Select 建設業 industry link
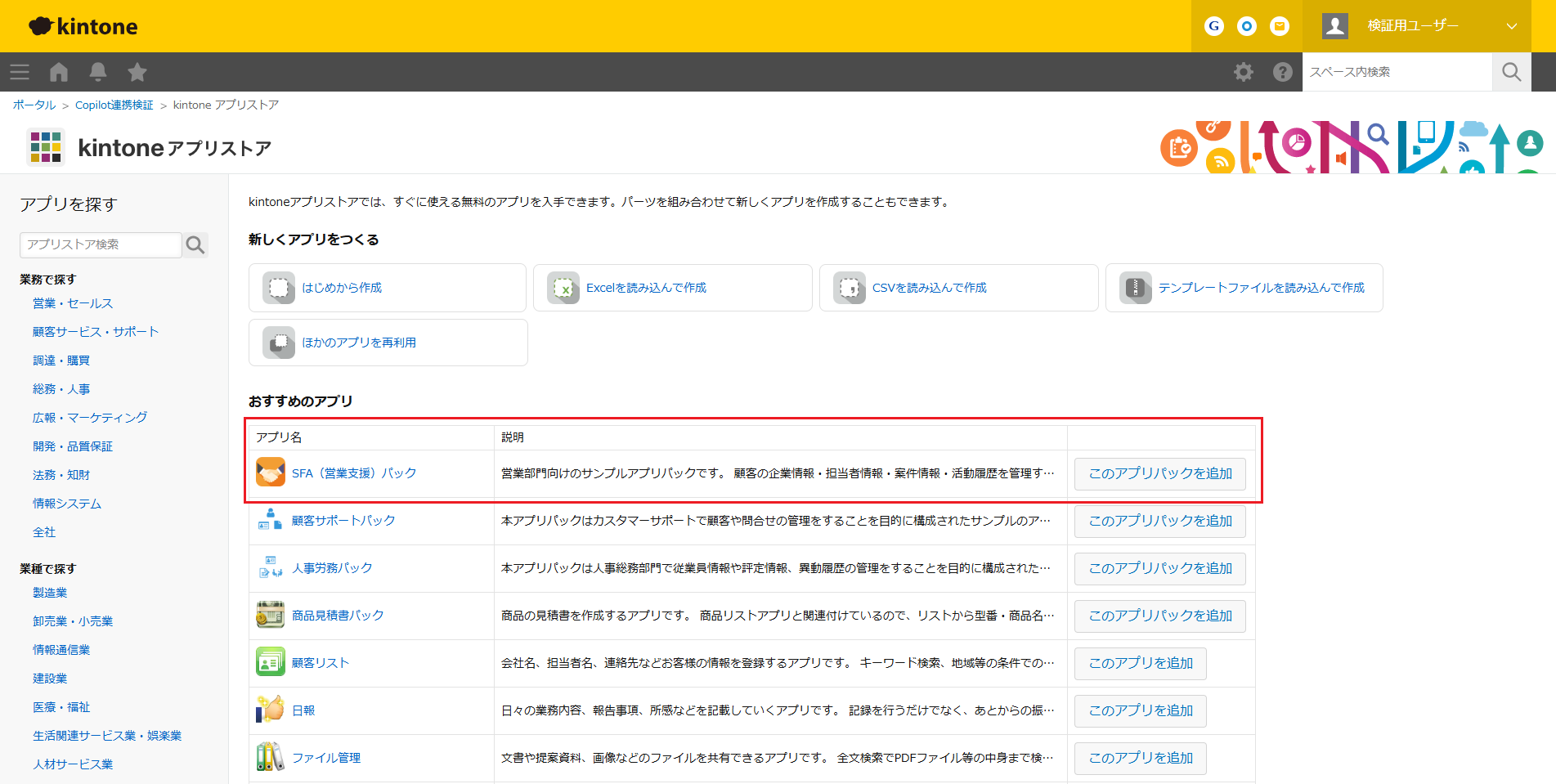Image resolution: width=1556 pixels, height=784 pixels. click(x=50, y=679)
